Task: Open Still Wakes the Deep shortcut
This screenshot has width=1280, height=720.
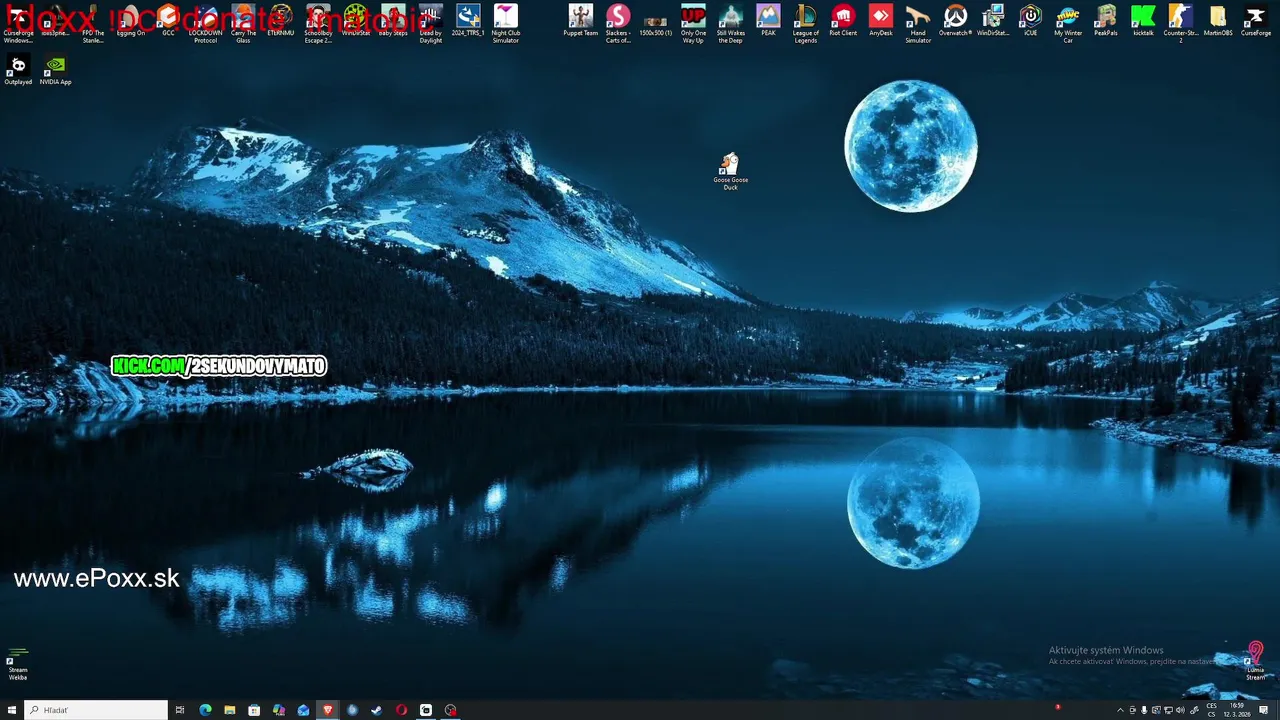Action: 730,24
